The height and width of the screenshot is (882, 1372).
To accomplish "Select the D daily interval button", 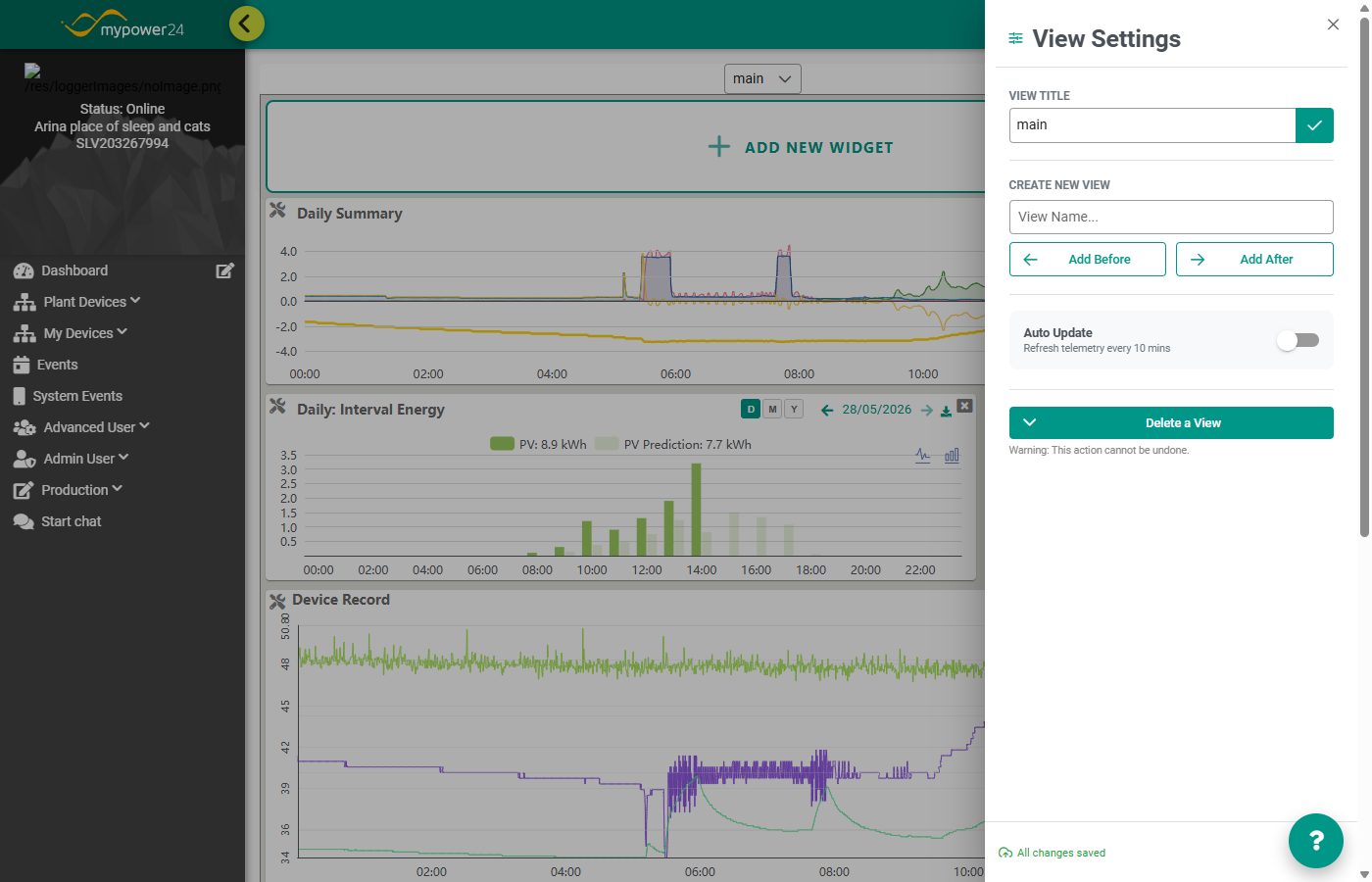I will 752,410.
